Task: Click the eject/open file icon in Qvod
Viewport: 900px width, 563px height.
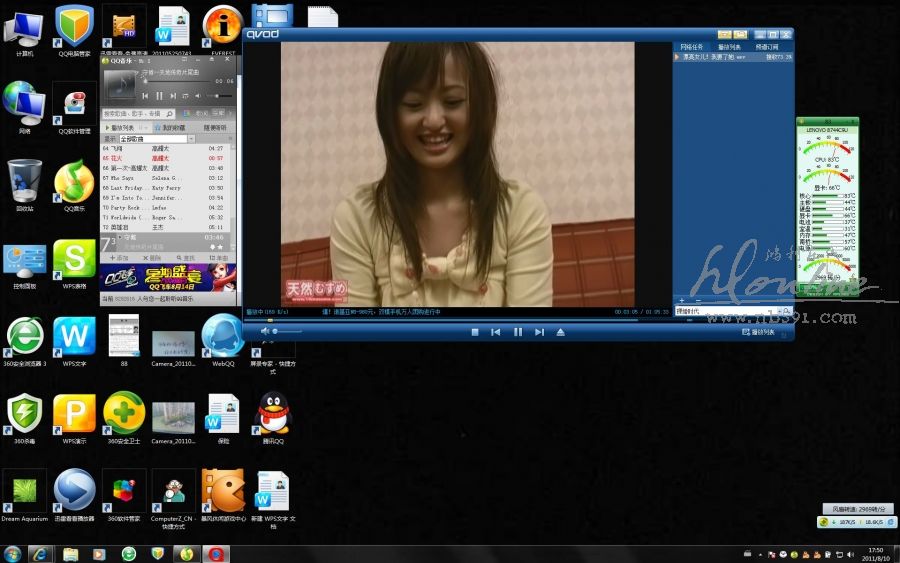Action: (561, 332)
